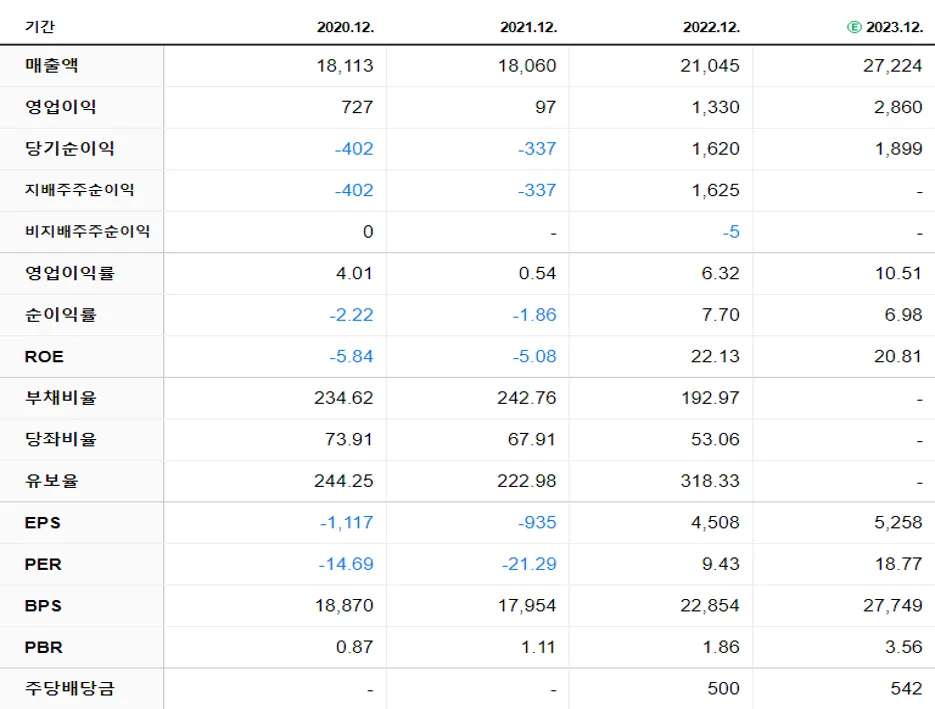
Task: Select ROE value 22.13
Action: pyautogui.click(x=715, y=357)
